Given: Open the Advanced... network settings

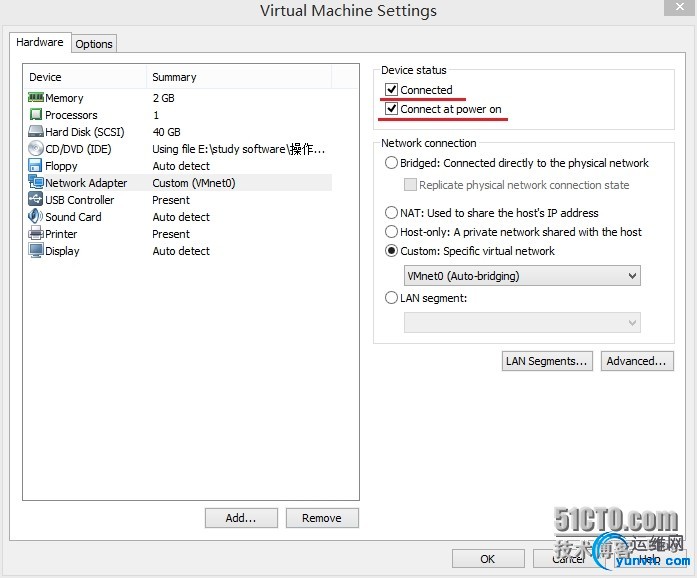Looking at the screenshot, I should (637, 361).
